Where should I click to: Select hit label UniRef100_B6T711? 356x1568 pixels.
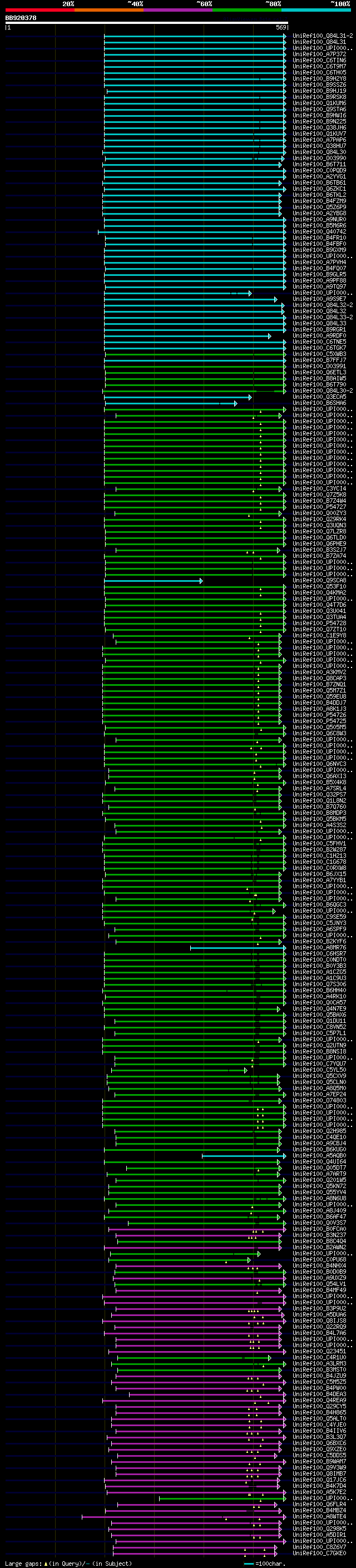click(x=319, y=164)
